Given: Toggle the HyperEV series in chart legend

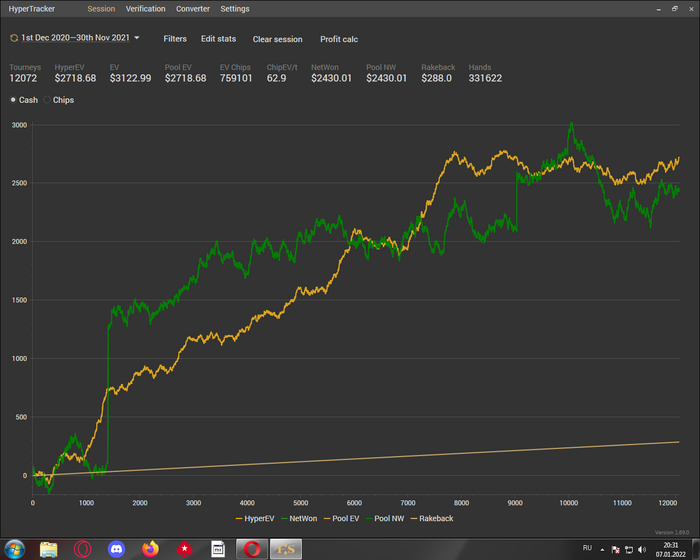Looking at the screenshot, I should click(x=254, y=518).
